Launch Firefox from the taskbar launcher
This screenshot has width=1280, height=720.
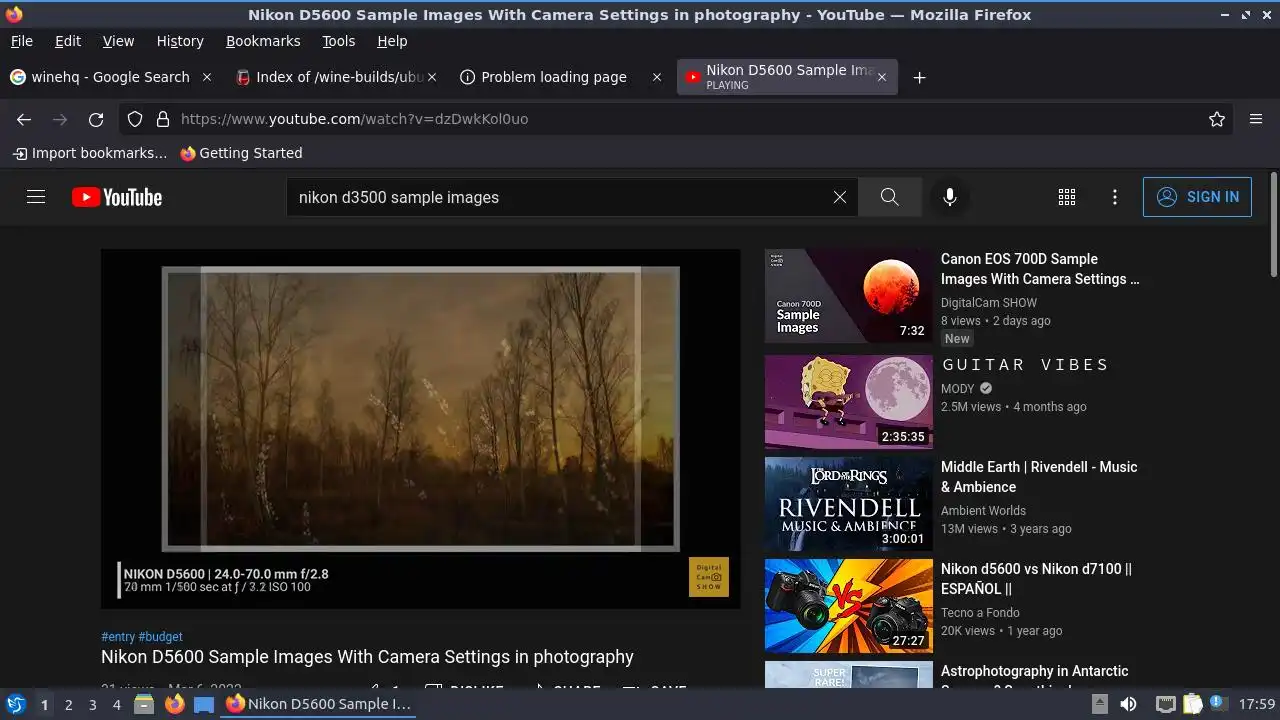point(174,704)
